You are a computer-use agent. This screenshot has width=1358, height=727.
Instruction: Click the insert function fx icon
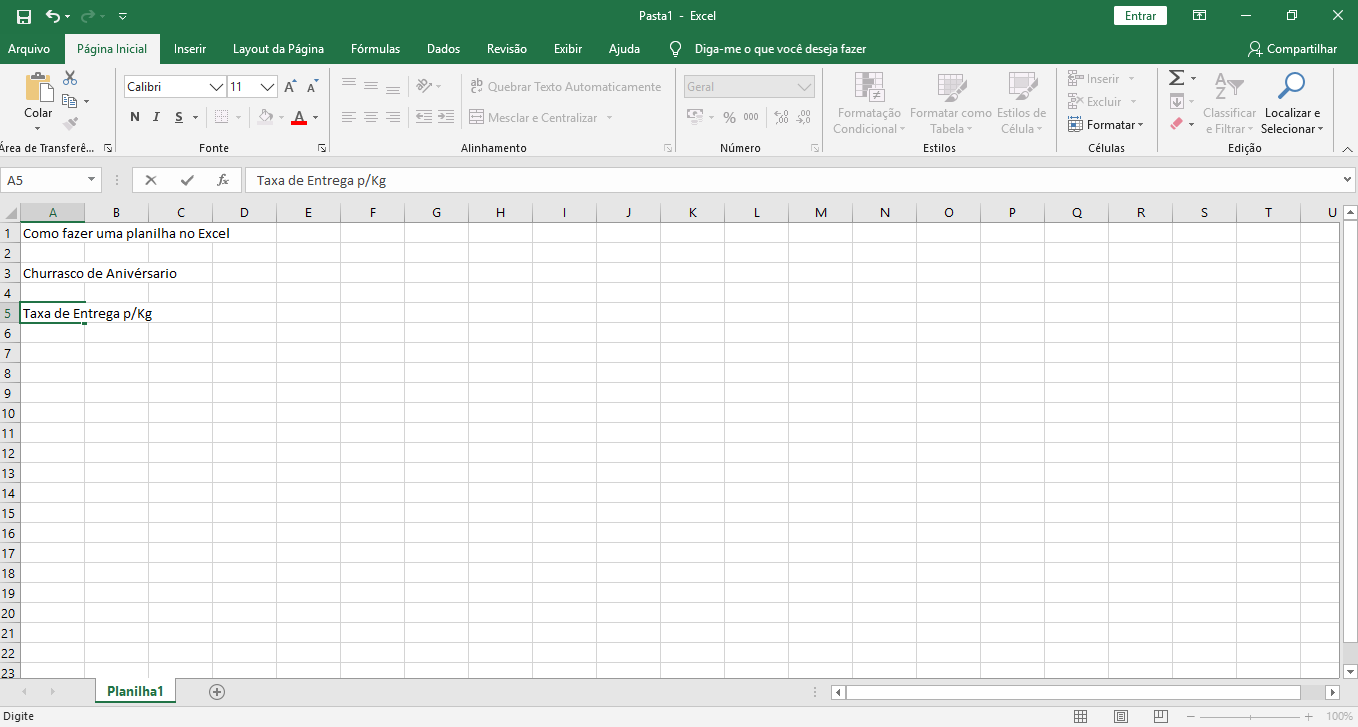pos(223,181)
